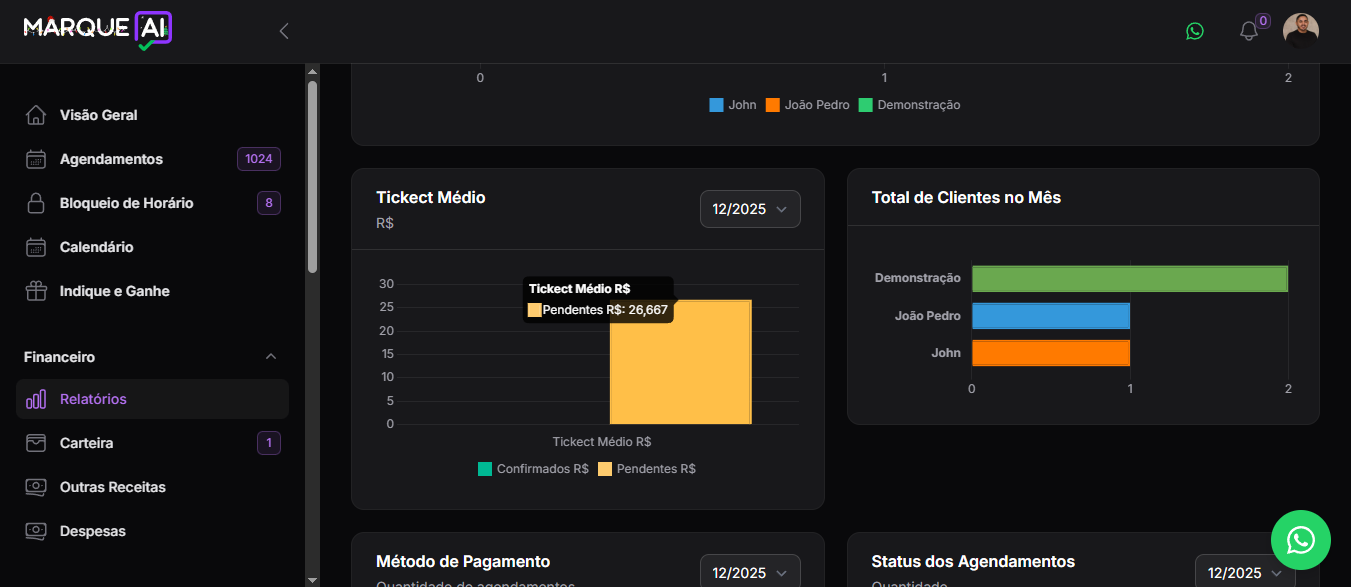
Task: Open Agendamentos in the sidebar
Action: click(111, 159)
